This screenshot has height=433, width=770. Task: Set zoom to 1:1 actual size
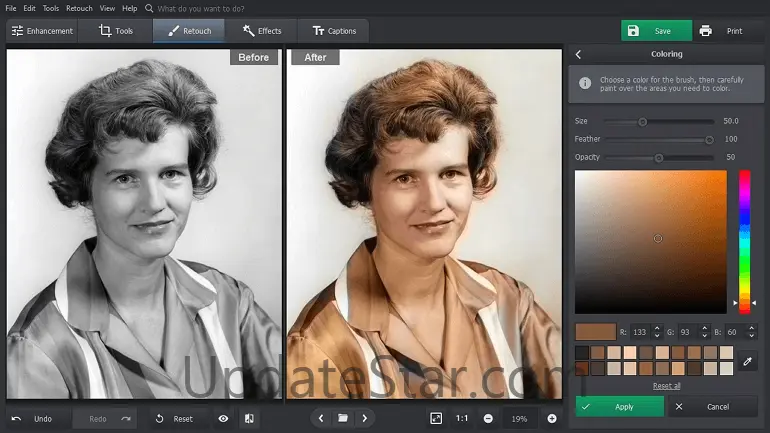tap(462, 418)
